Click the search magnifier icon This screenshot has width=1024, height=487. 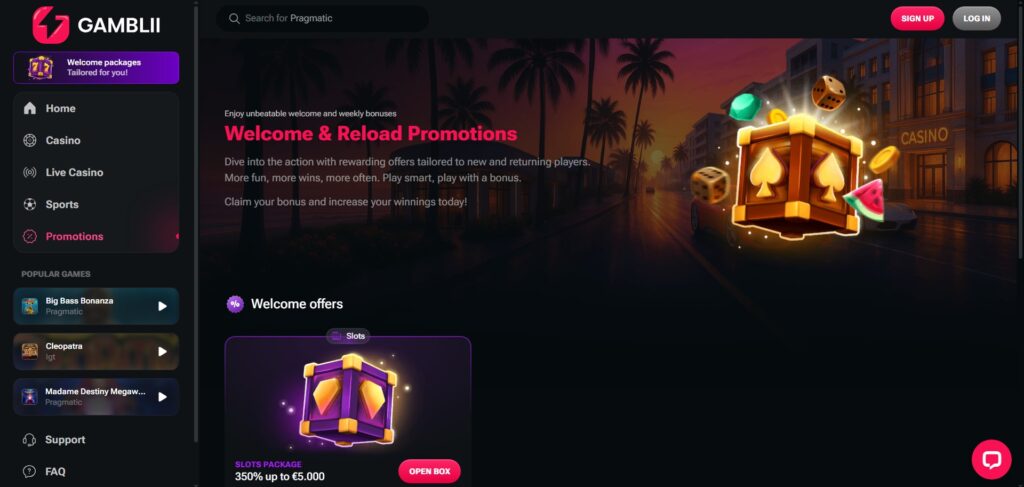pos(234,18)
